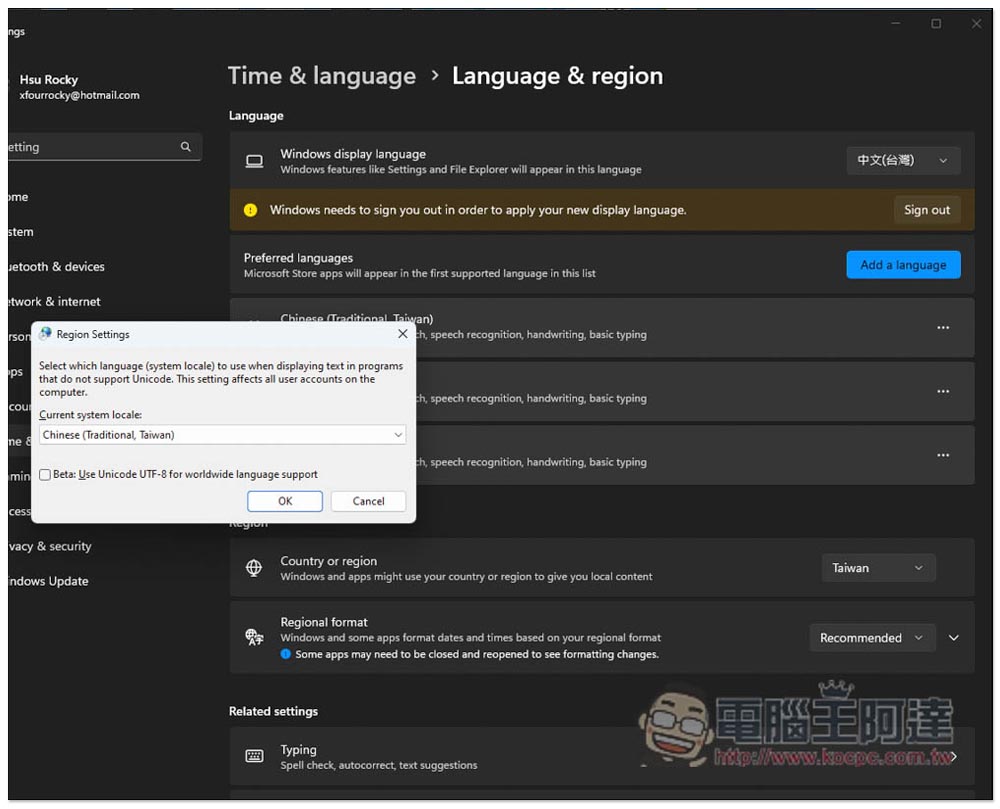Minimize the Settings window
The image size is (1000, 809).
(895, 24)
